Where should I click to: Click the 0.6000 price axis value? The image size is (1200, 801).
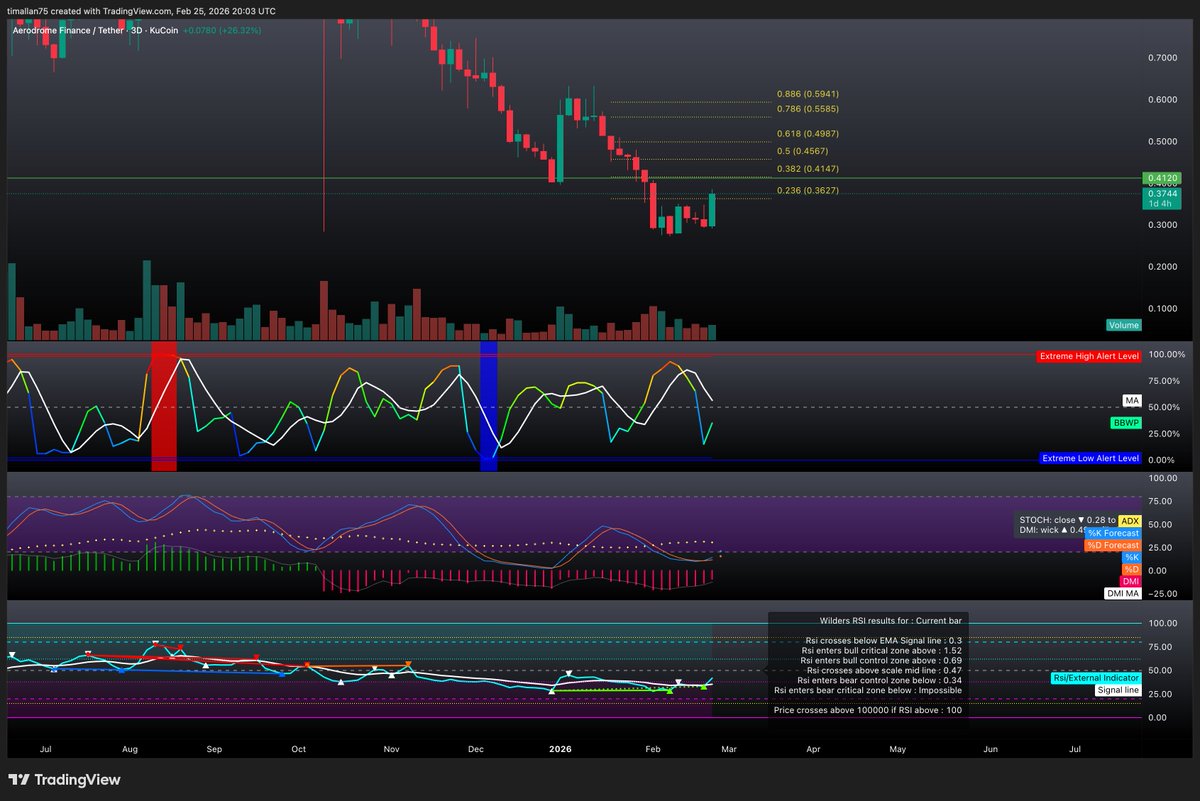point(1163,99)
